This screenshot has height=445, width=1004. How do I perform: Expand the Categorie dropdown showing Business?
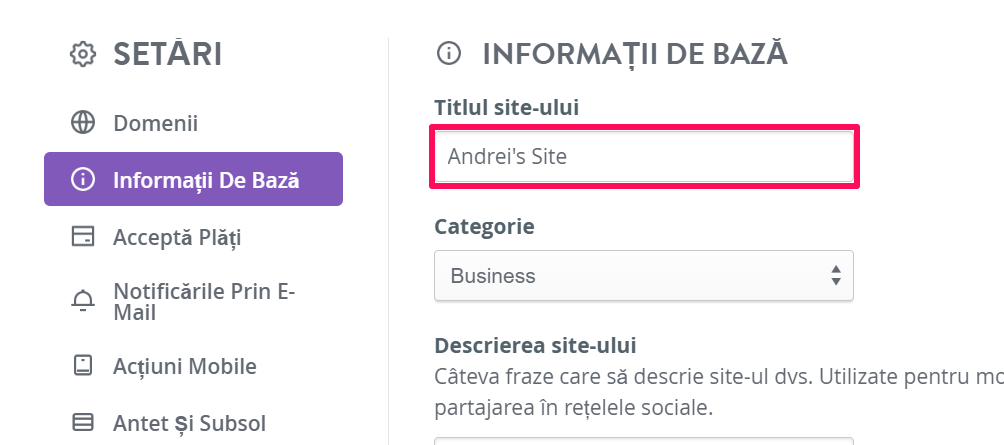[x=644, y=275]
